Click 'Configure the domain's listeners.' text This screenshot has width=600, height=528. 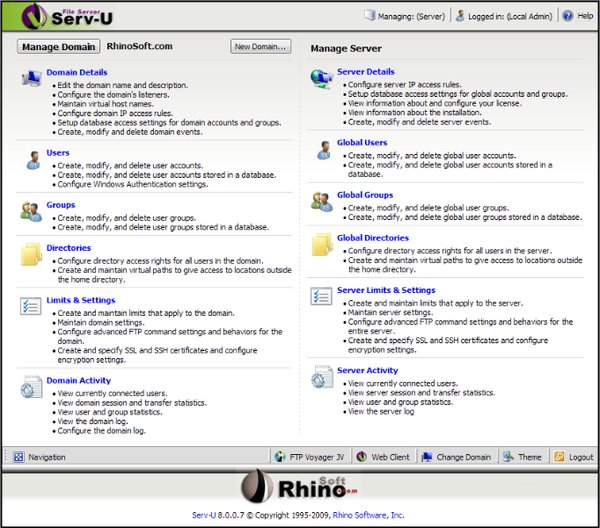[113, 95]
